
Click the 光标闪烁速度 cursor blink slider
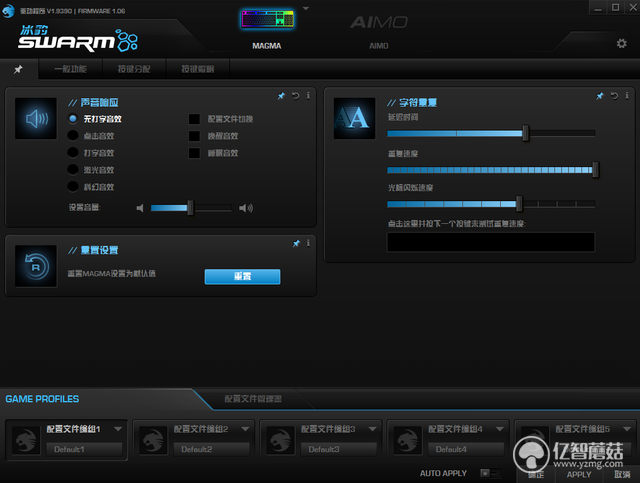[491, 204]
